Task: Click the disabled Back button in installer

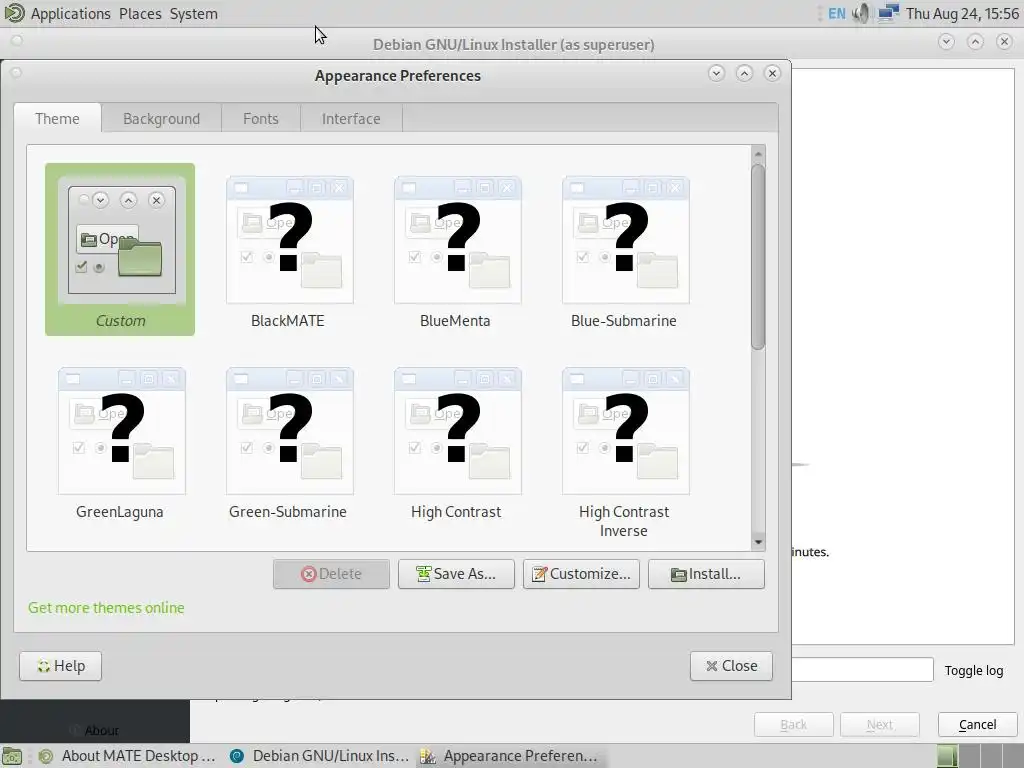Action: tap(793, 725)
